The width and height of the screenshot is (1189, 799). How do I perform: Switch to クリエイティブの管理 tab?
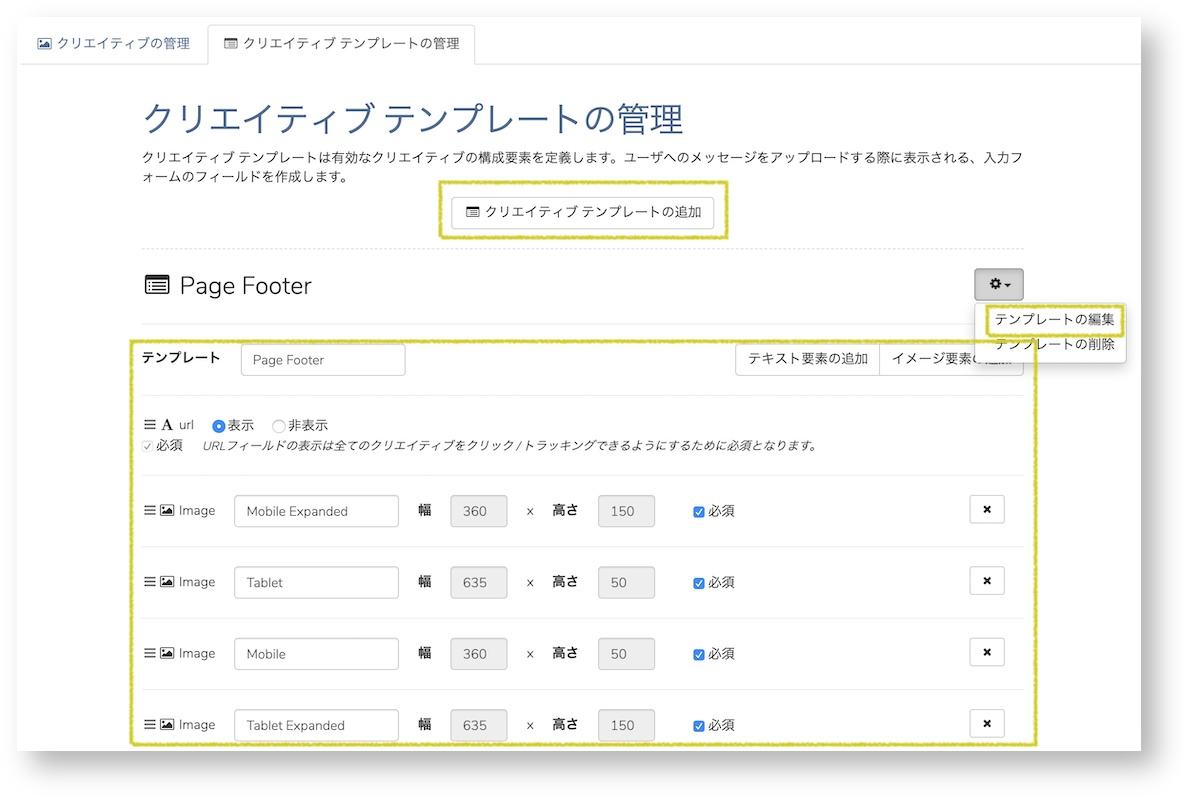click(x=114, y=43)
